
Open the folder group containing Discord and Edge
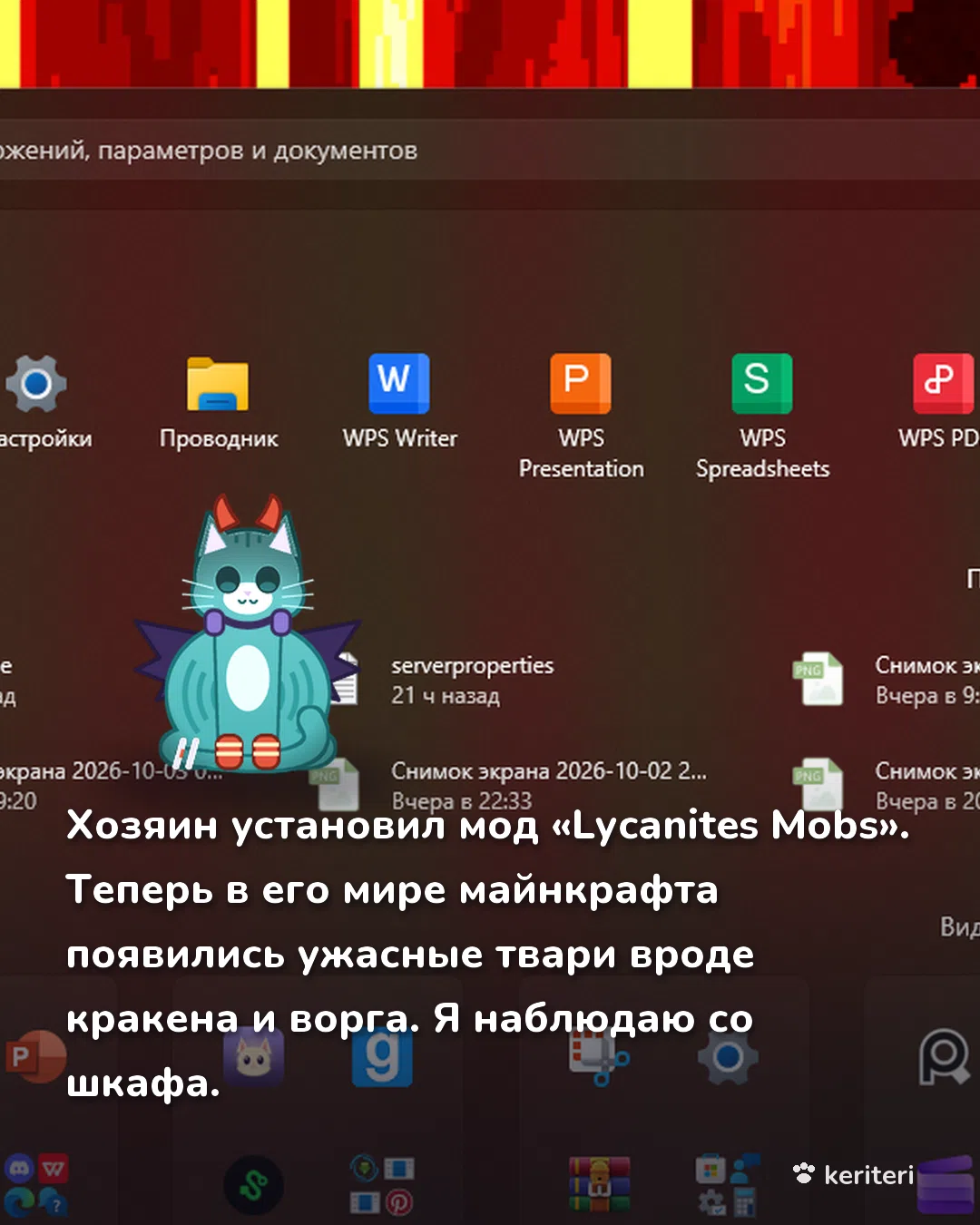(36, 1185)
